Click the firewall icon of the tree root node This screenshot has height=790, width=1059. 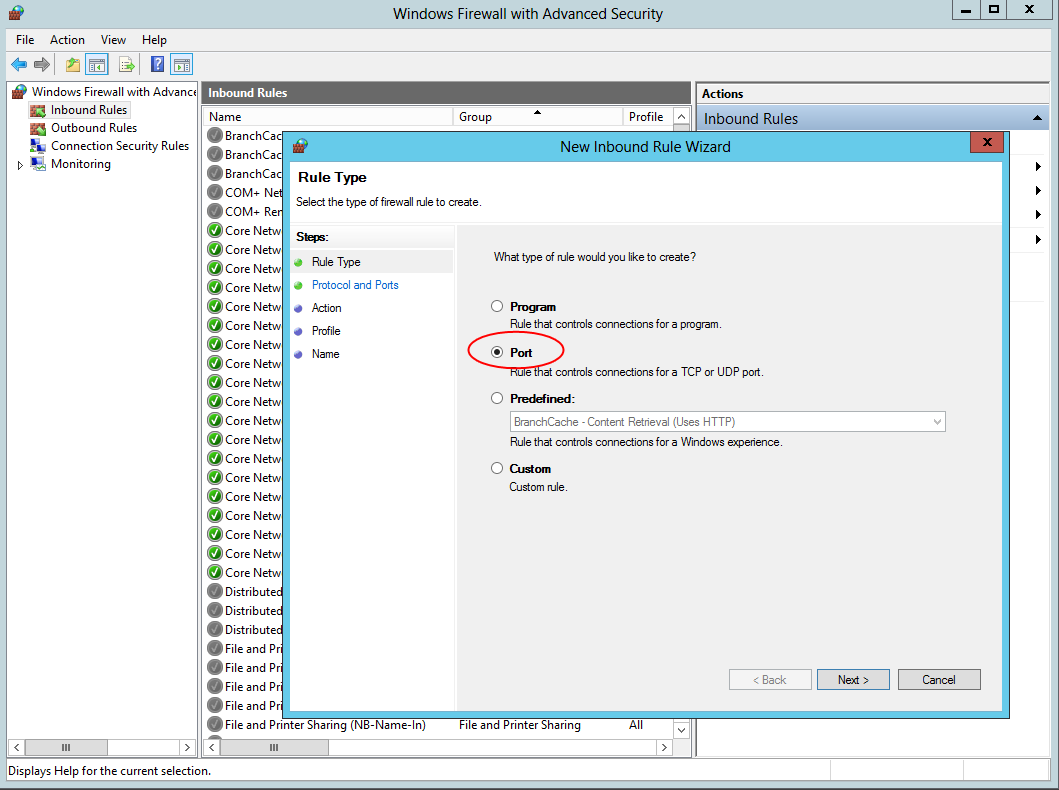[x=20, y=92]
